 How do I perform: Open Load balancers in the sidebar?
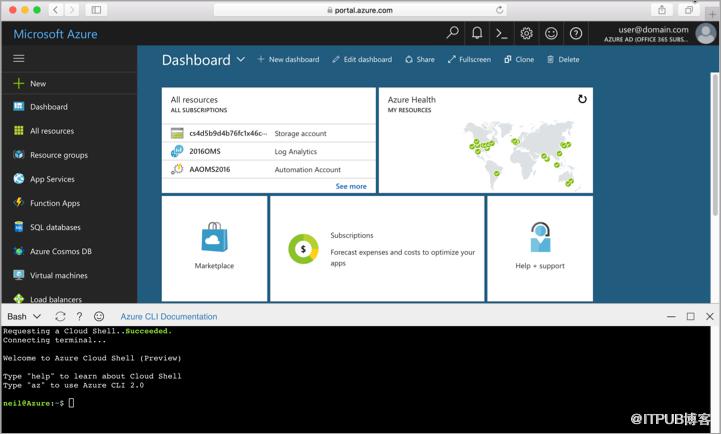[69, 297]
